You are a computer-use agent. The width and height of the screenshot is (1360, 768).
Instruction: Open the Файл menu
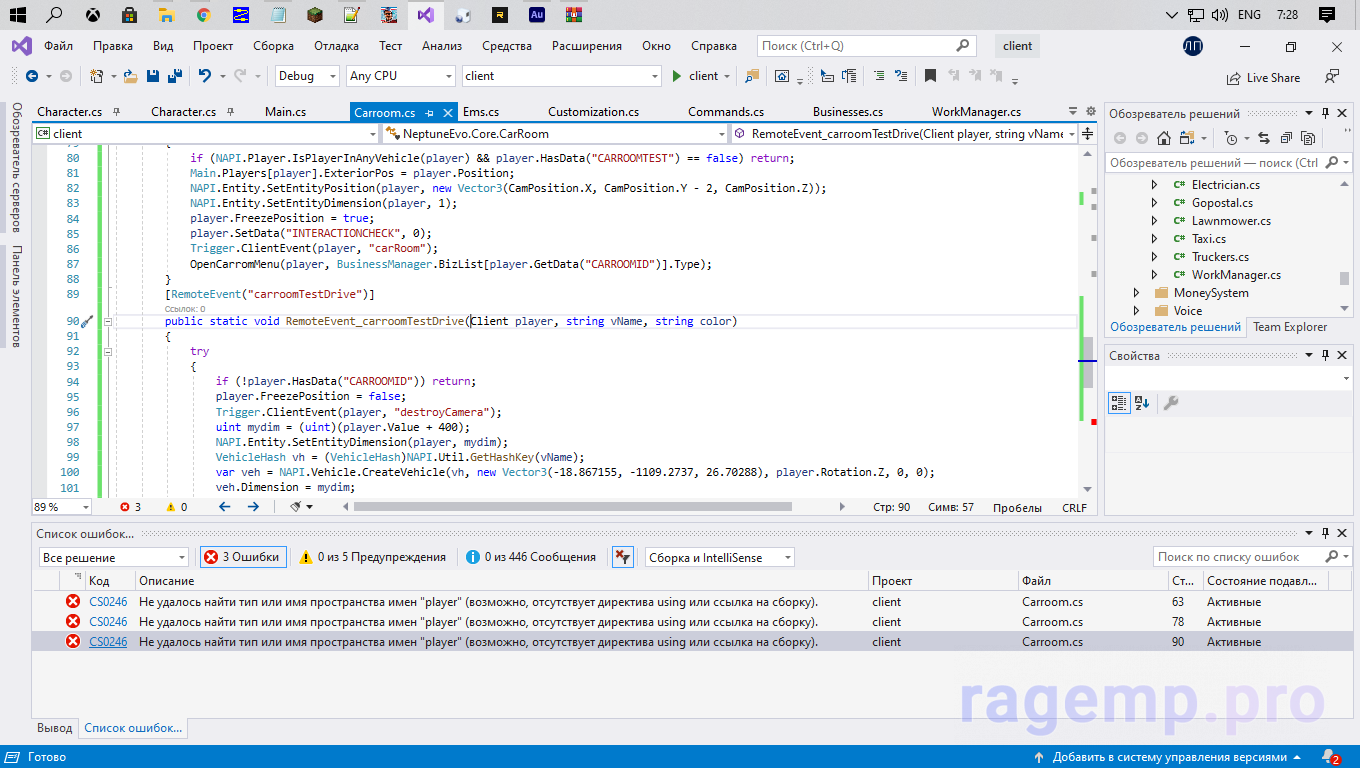58,46
